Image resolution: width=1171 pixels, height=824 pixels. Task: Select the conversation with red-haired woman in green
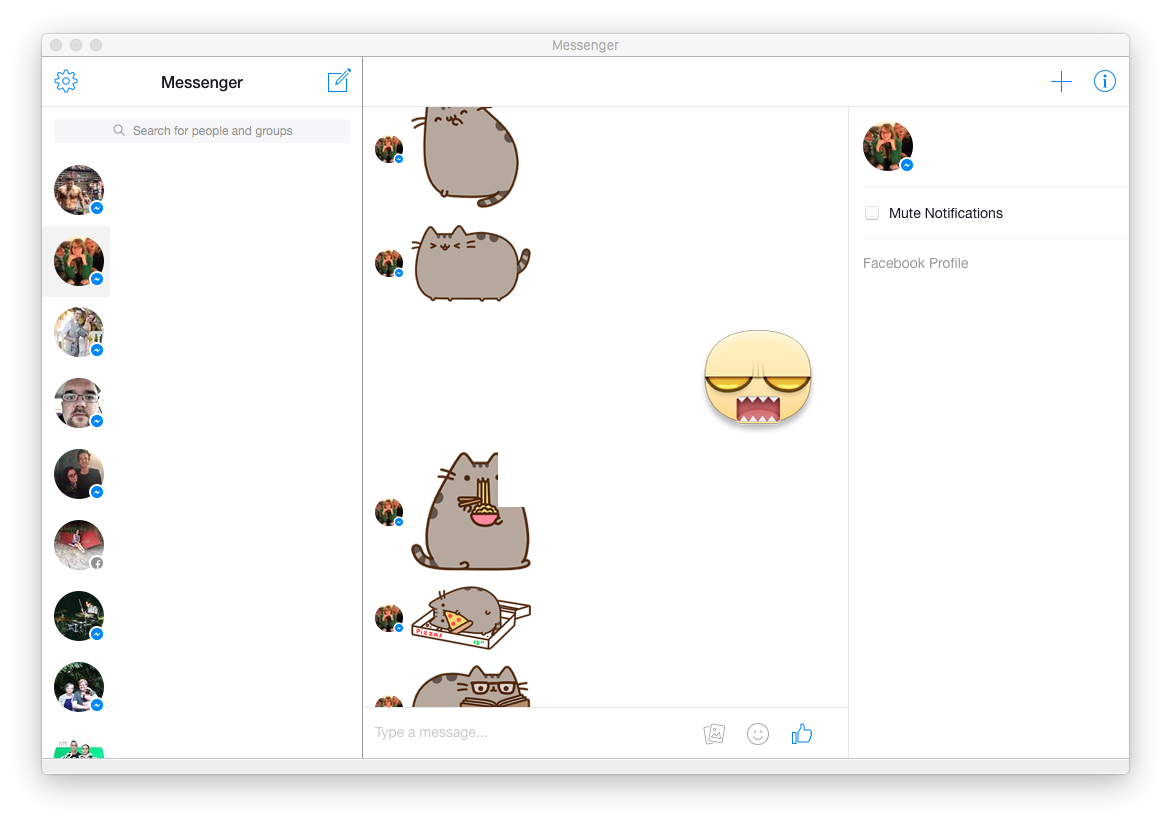[78, 261]
